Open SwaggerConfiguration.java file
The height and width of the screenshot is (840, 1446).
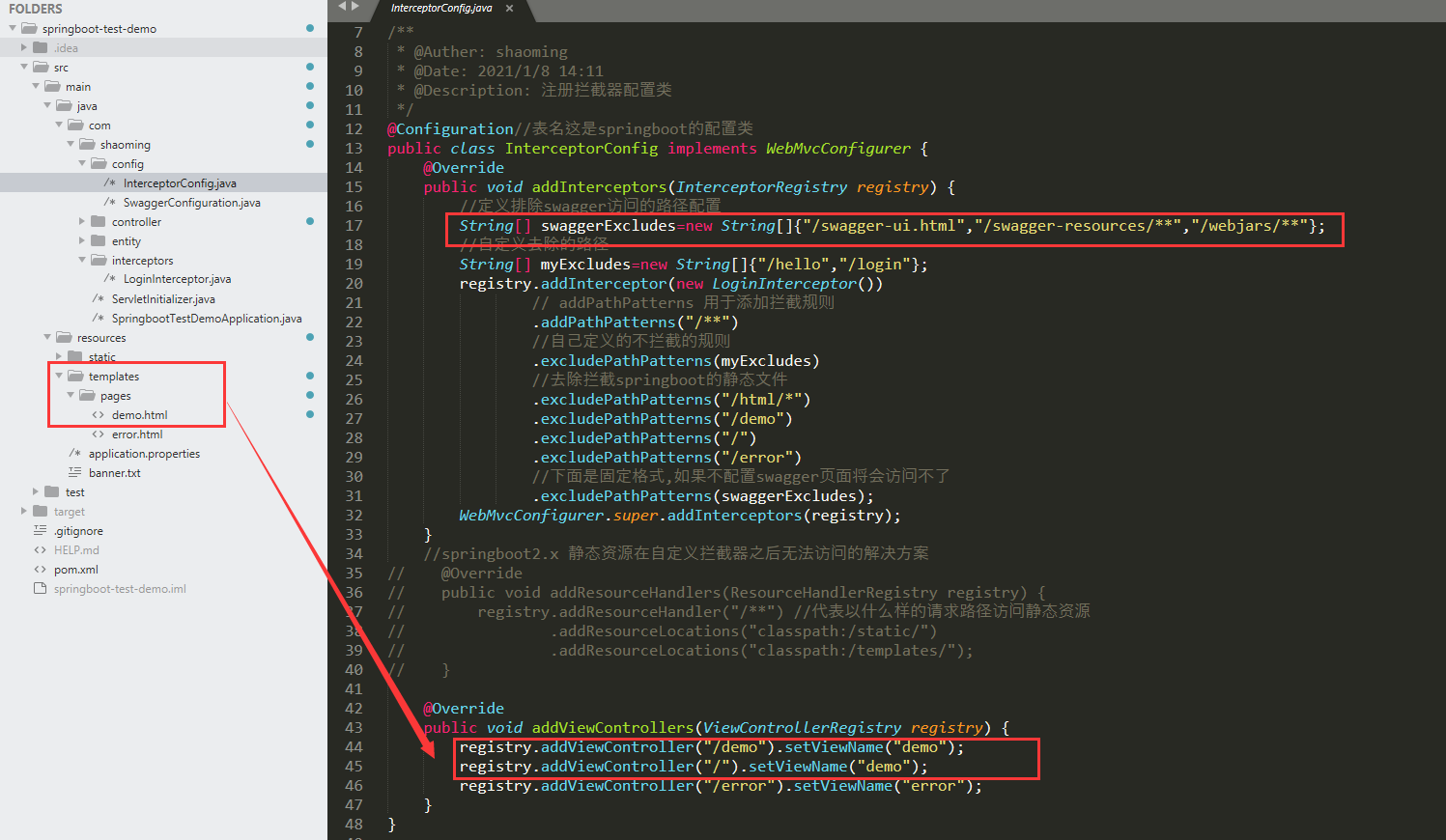point(191,202)
